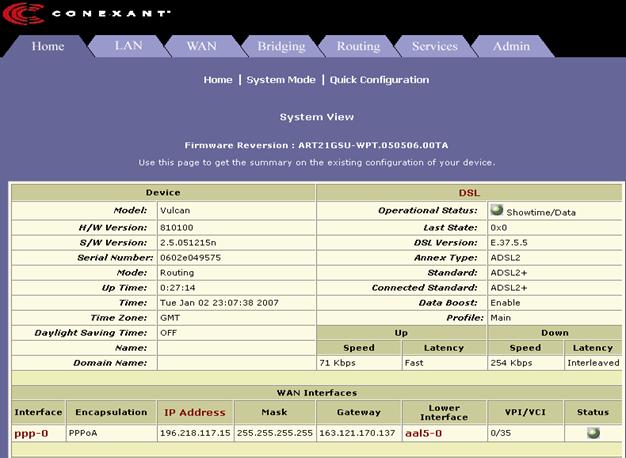This screenshot has width=626, height=458.
Task: Click the Showtime/Data status text
Action: (x=541, y=212)
